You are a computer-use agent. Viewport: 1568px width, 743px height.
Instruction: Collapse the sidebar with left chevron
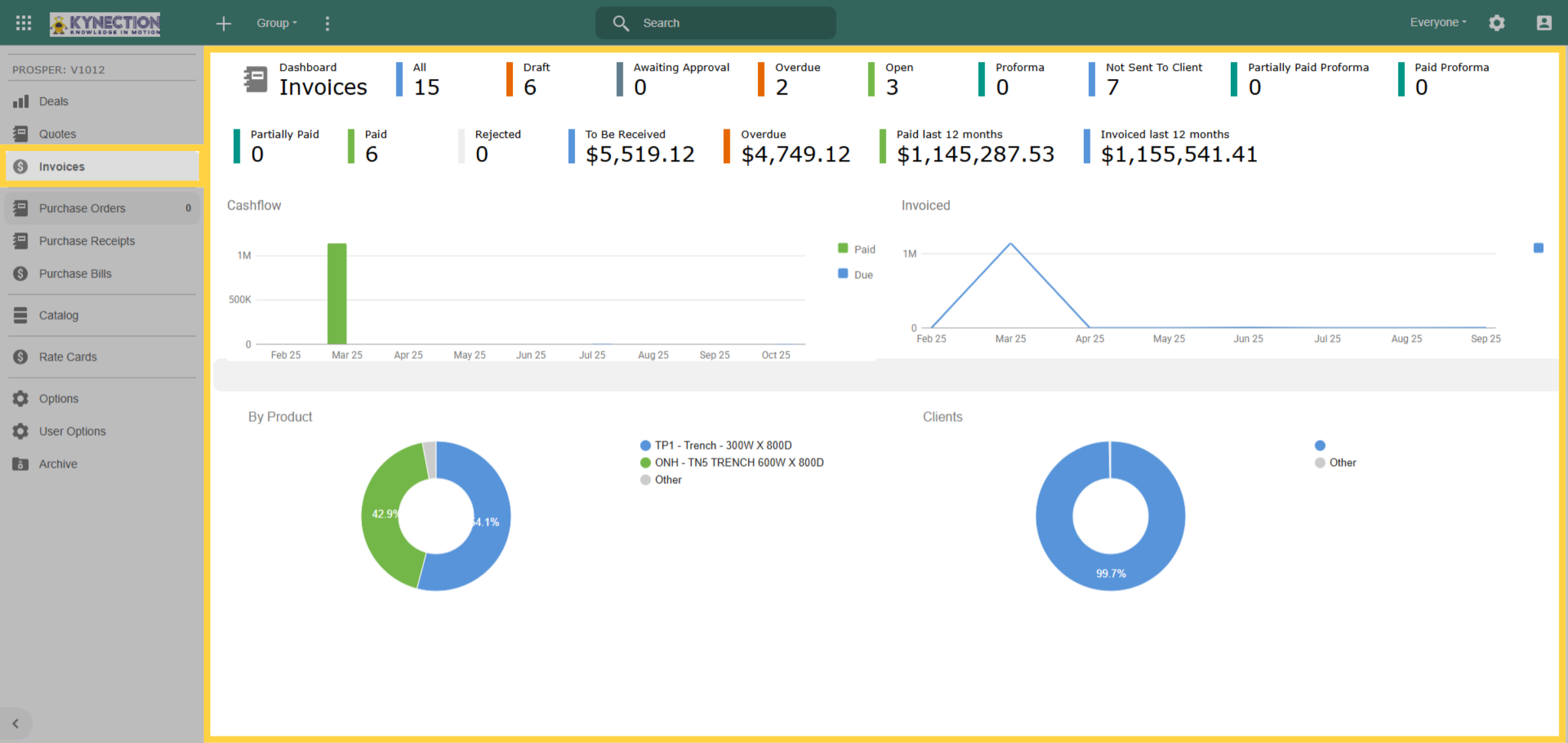click(16, 723)
